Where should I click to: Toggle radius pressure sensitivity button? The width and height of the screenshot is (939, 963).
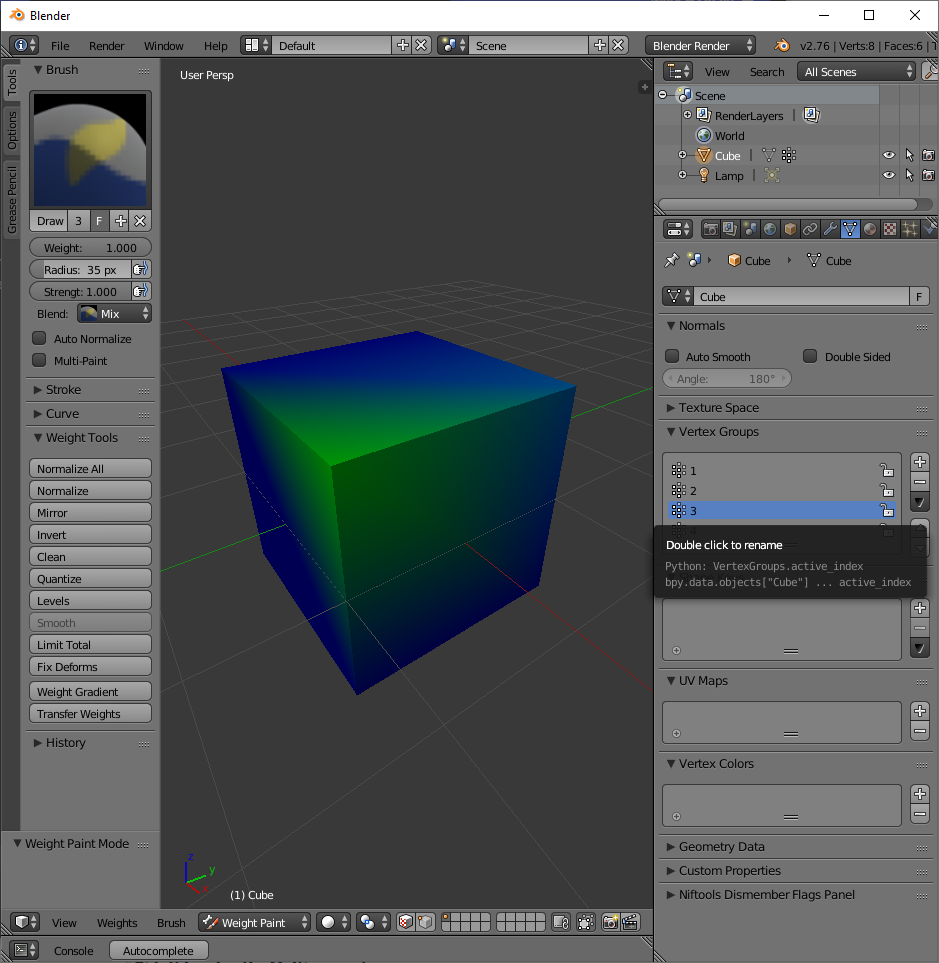pos(141,269)
